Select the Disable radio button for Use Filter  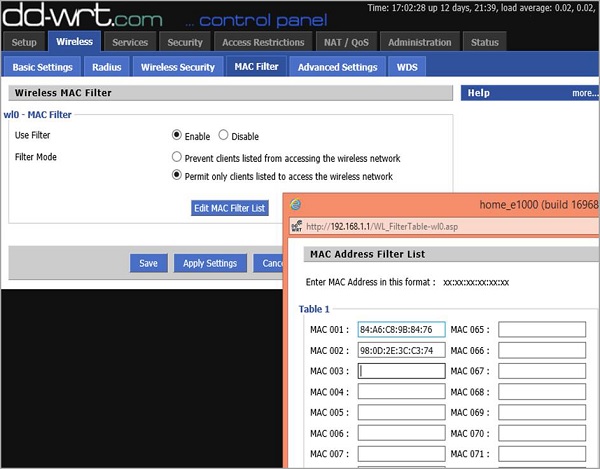tap(223, 136)
